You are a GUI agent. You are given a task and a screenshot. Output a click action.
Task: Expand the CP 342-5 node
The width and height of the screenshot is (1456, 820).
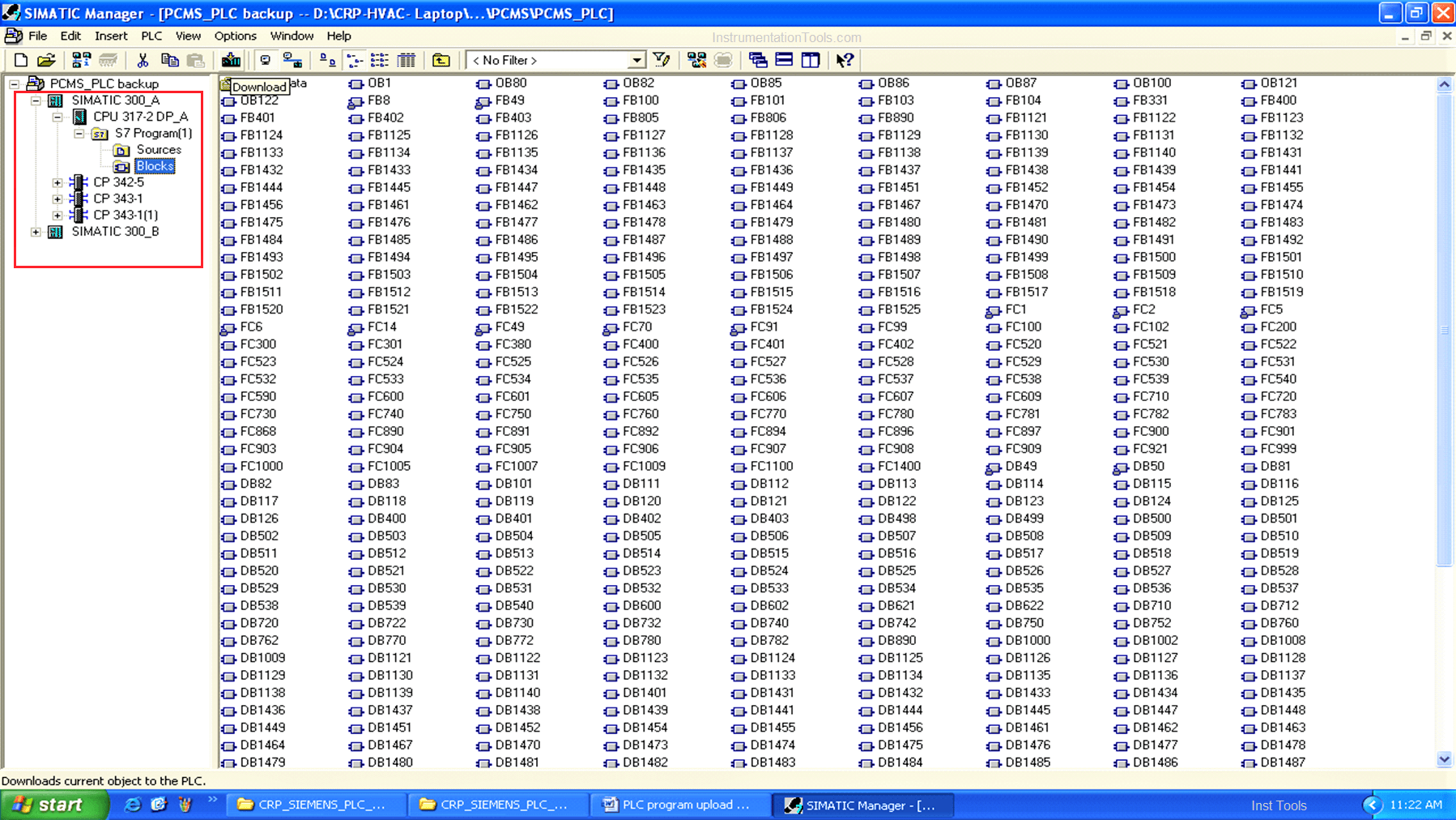click(x=57, y=182)
